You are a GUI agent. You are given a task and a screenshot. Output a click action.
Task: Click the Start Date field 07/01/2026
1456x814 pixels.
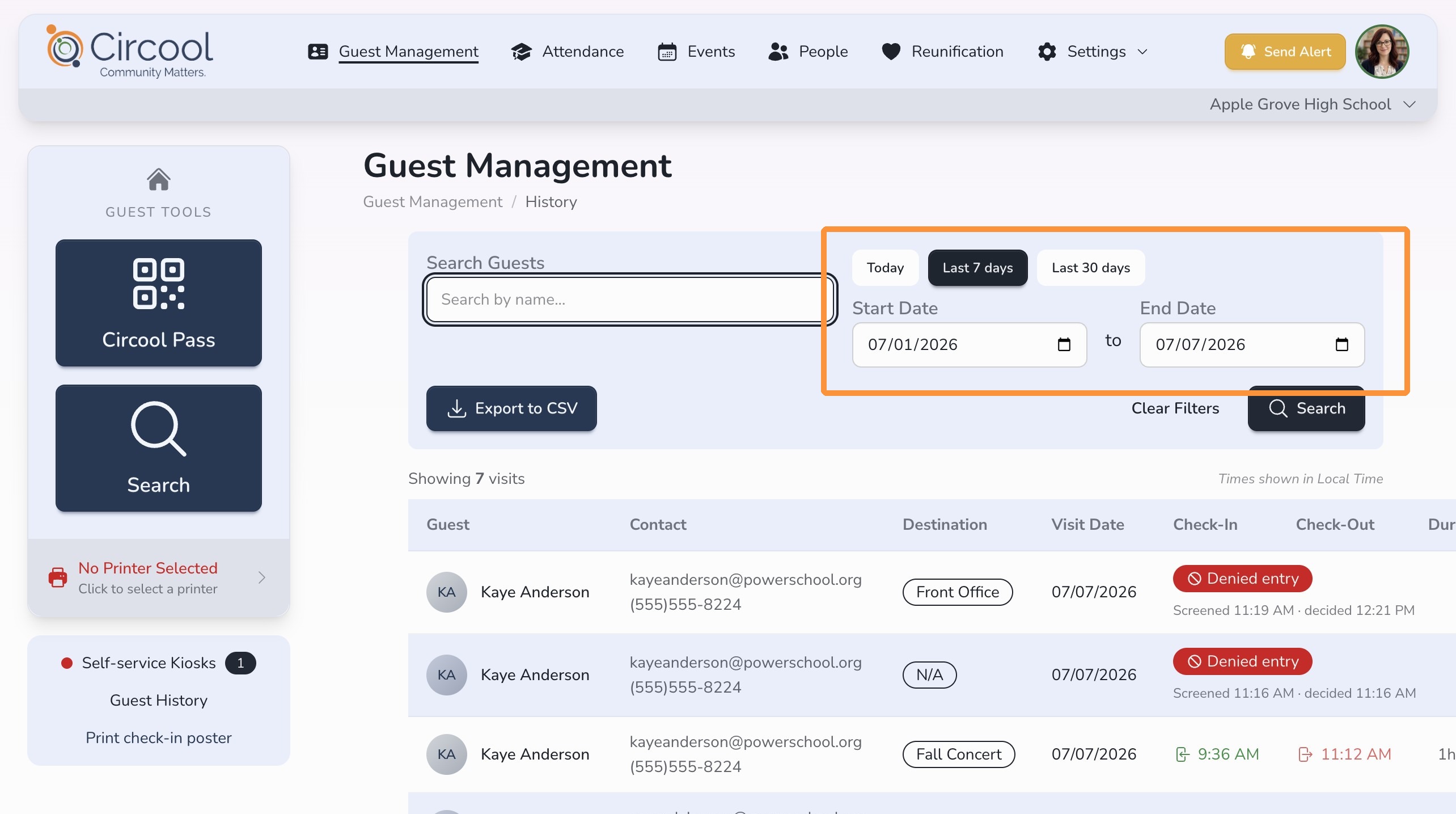point(969,344)
